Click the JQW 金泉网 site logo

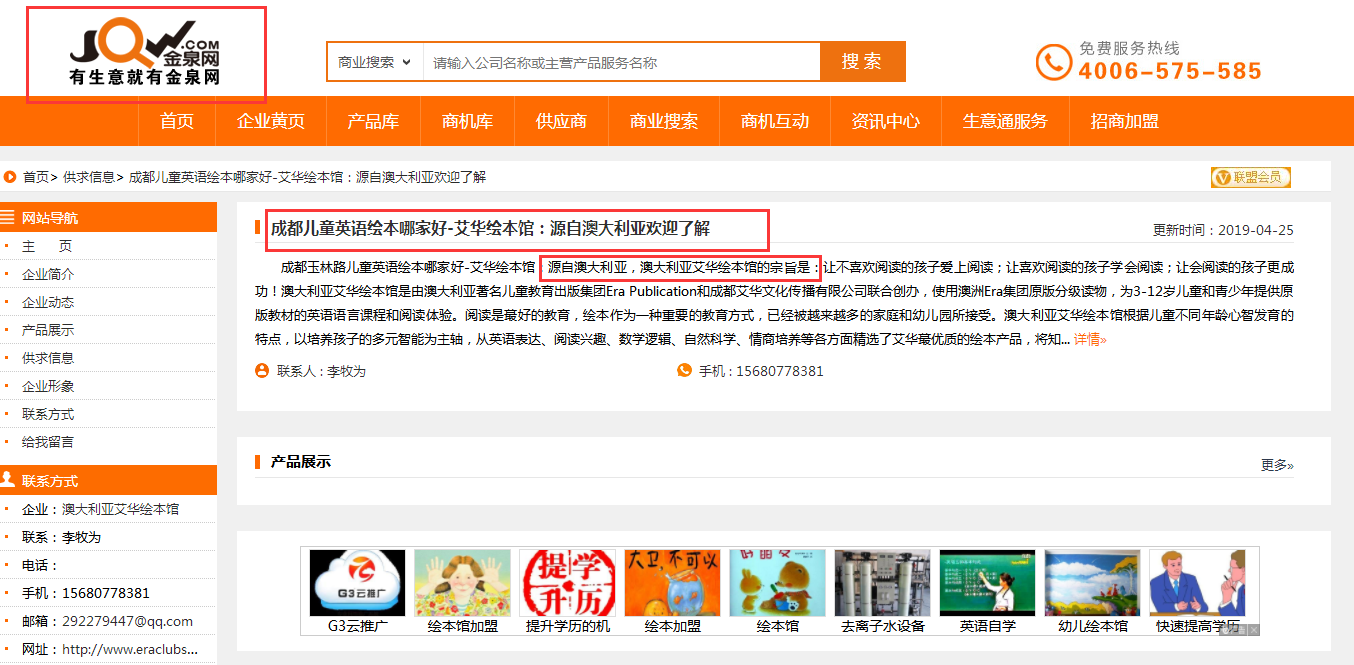point(145,53)
